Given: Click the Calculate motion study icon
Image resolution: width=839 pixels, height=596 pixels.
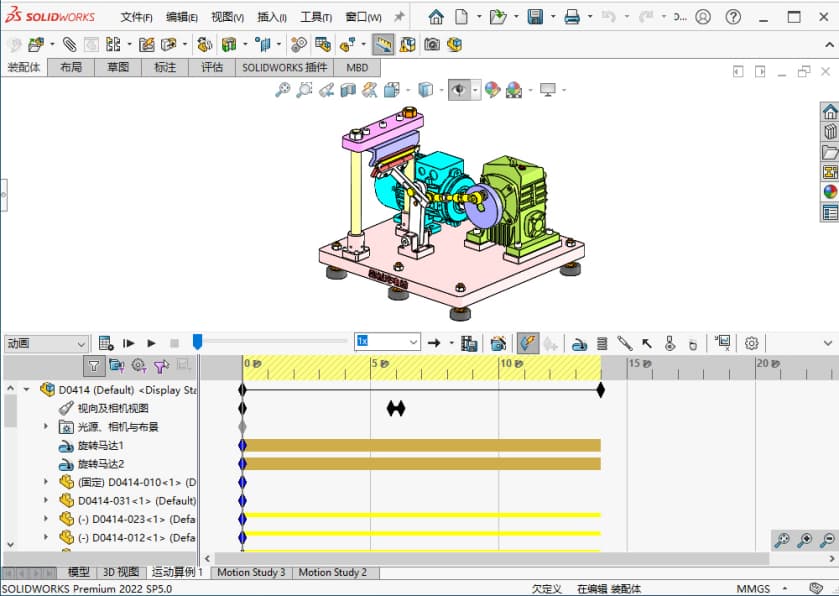Looking at the screenshot, I should pyautogui.click(x=105, y=343).
